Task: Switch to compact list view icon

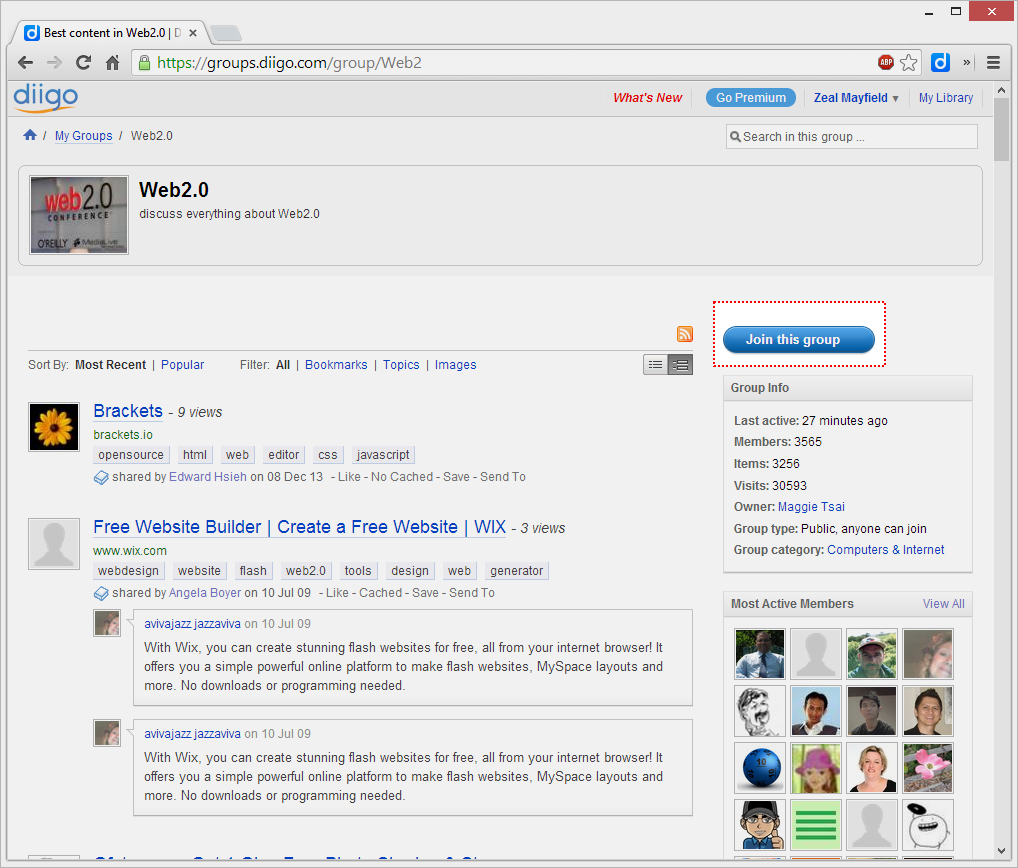Action: pos(656,365)
